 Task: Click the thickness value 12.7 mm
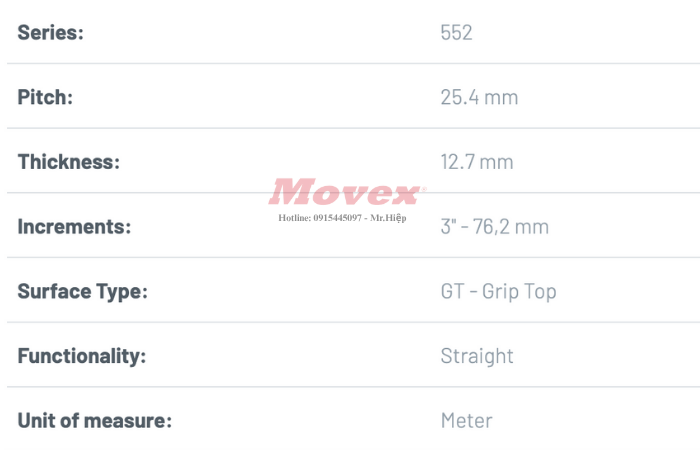coord(476,162)
